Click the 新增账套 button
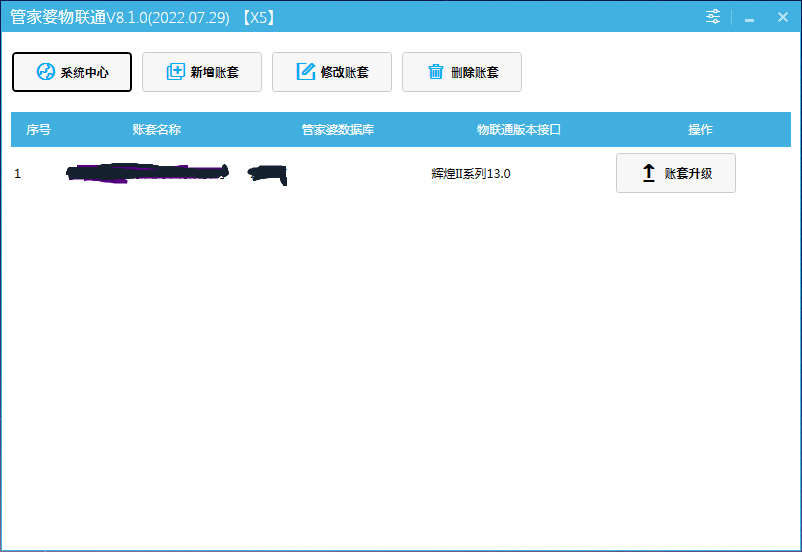This screenshot has width=802, height=552. [x=202, y=72]
